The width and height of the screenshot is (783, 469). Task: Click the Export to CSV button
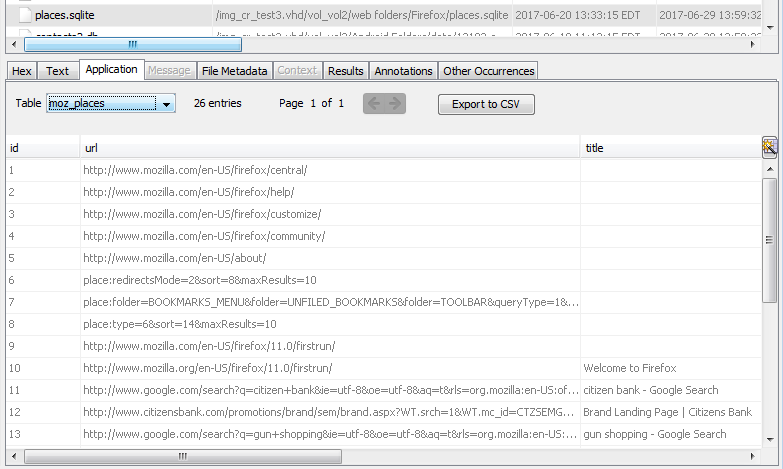(x=486, y=104)
